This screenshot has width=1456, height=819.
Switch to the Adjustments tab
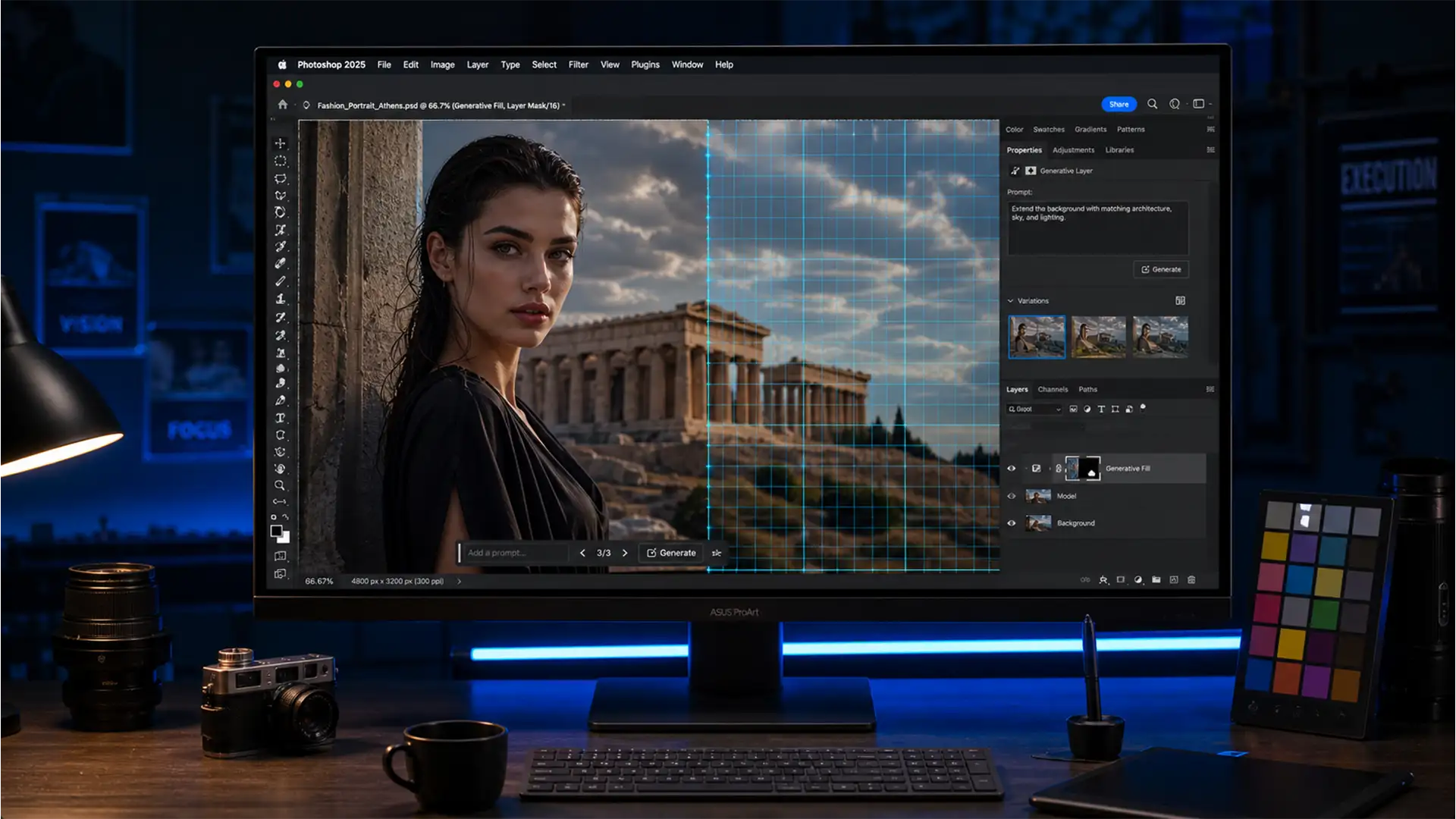point(1073,150)
